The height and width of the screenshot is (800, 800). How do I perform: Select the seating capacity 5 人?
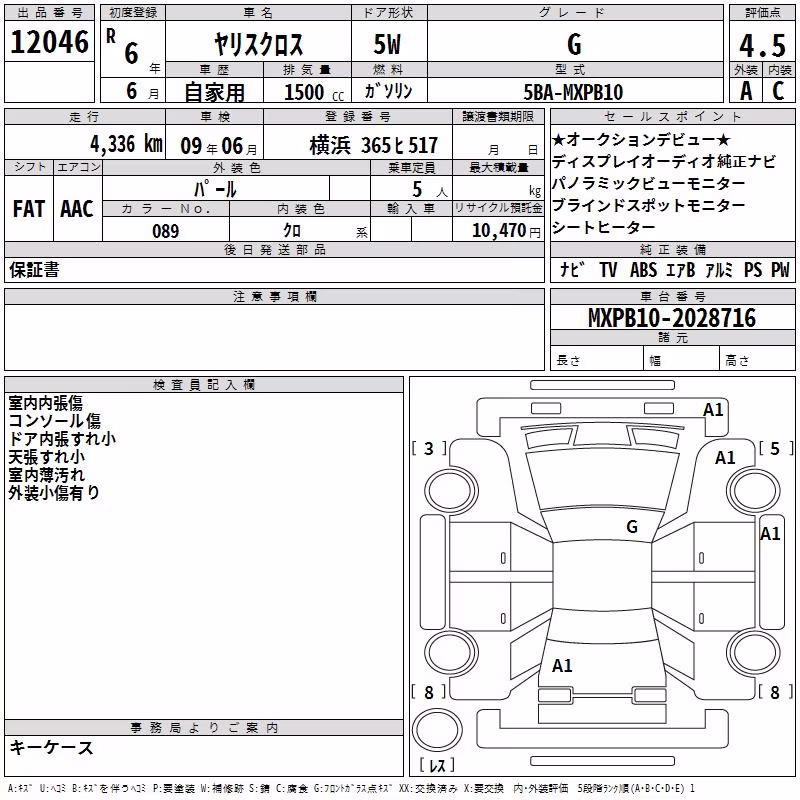point(430,189)
